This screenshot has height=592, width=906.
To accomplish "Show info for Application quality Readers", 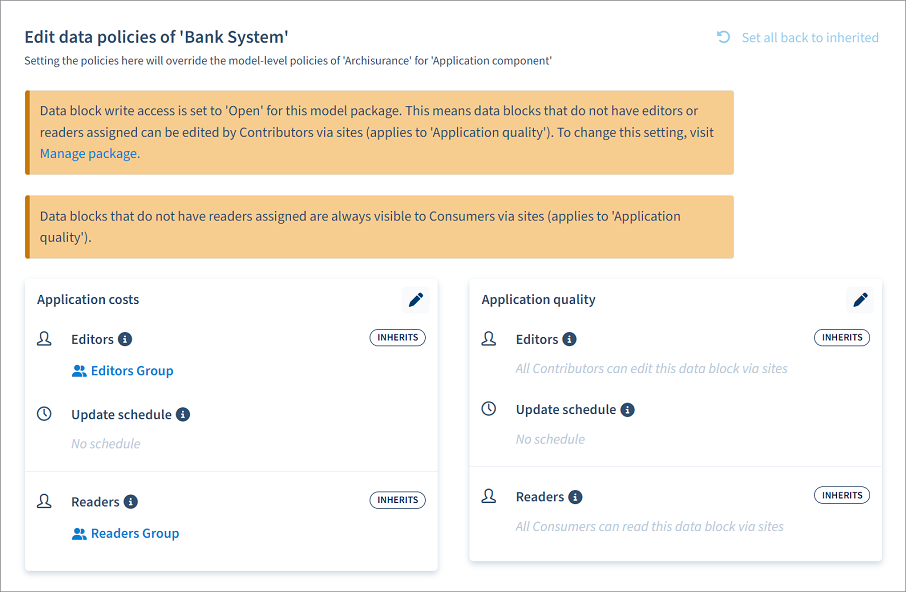I will 575,497.
